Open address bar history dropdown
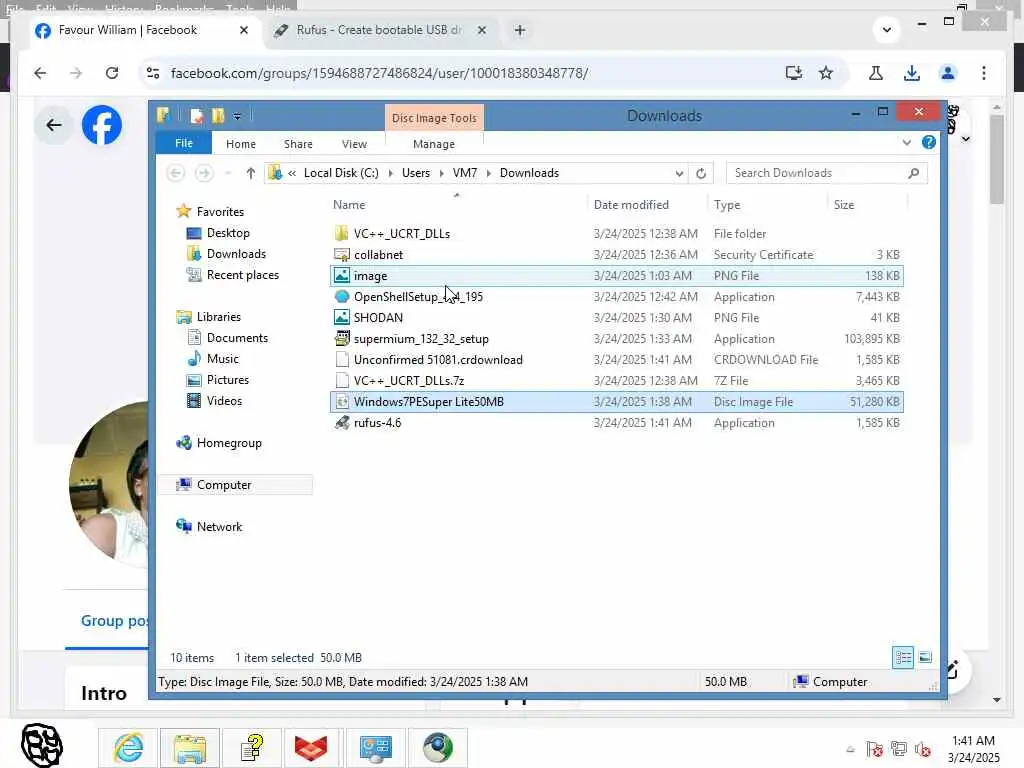The width and height of the screenshot is (1024, 768). [679, 173]
